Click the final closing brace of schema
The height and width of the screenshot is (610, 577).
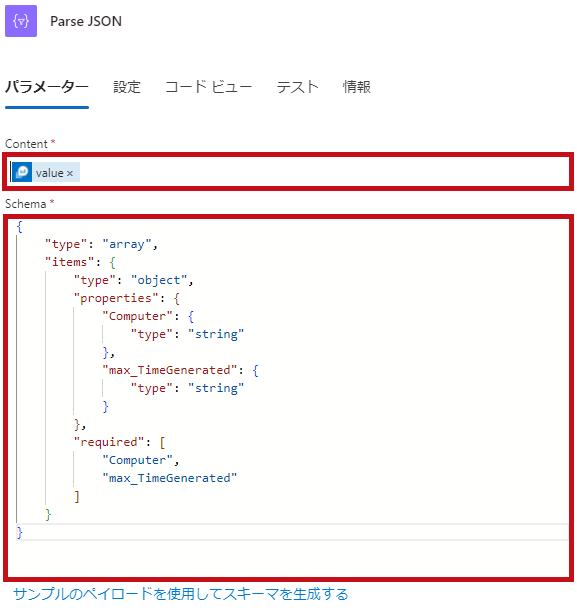click(x=20, y=532)
